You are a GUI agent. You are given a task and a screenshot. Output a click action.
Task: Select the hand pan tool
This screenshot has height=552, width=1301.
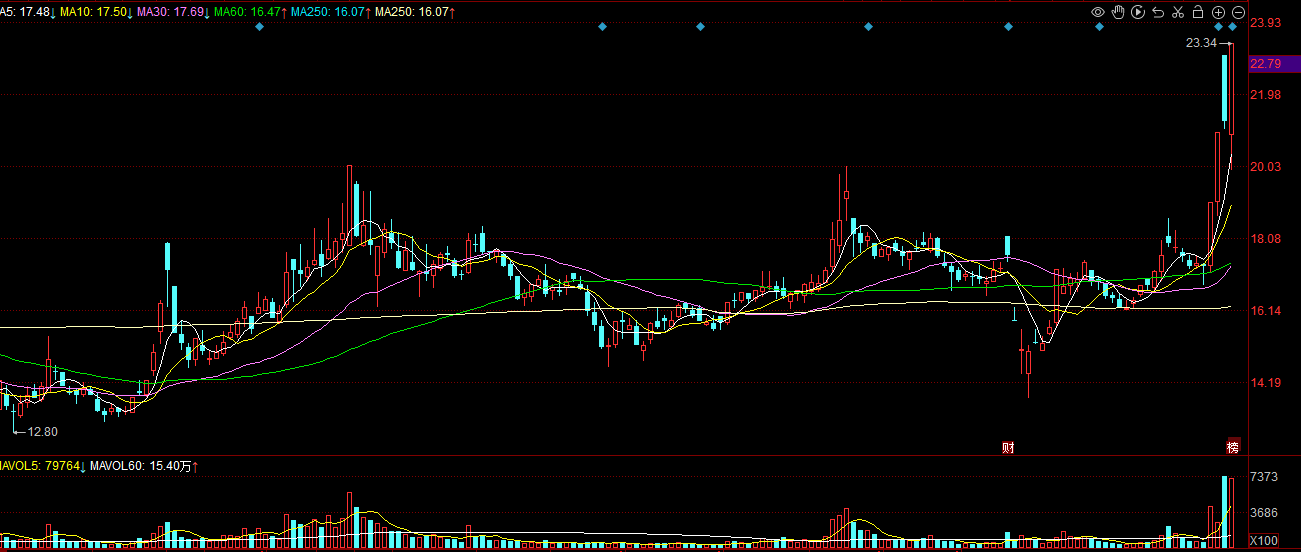point(1118,12)
